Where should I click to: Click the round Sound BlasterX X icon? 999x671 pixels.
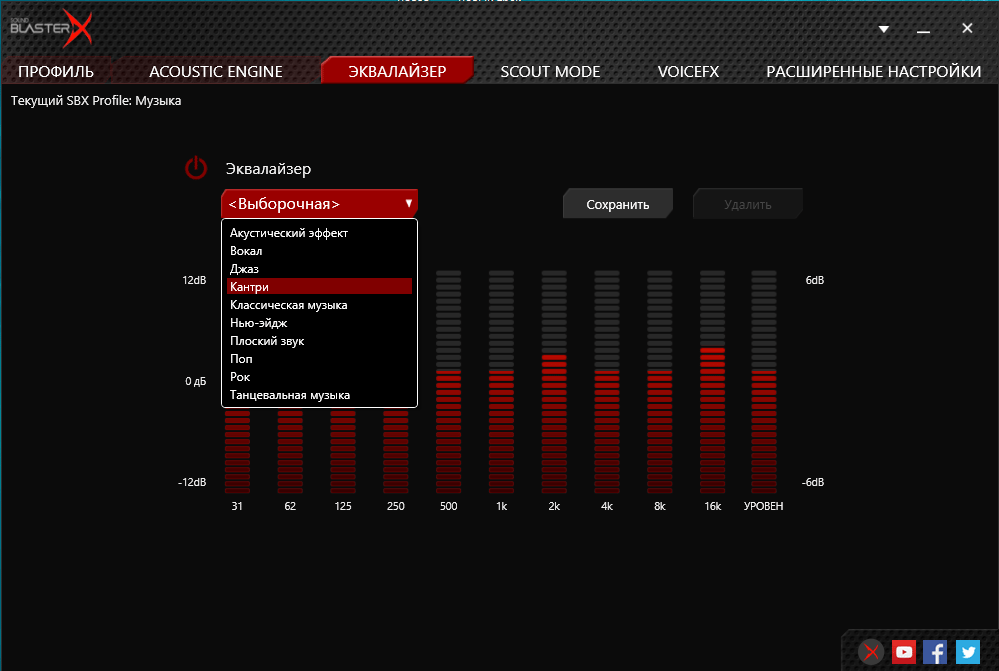click(871, 652)
